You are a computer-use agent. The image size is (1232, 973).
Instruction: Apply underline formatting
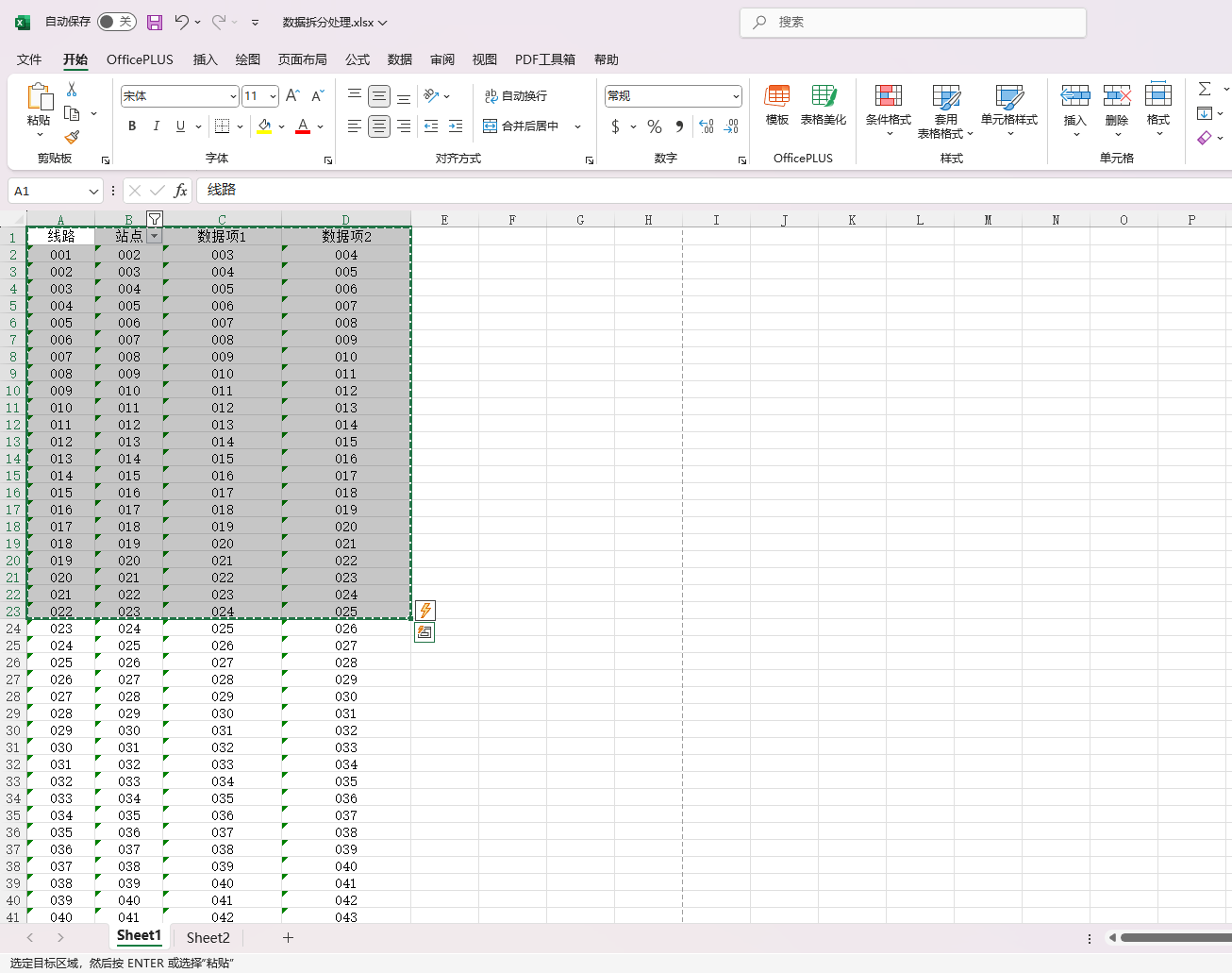pyautogui.click(x=180, y=126)
